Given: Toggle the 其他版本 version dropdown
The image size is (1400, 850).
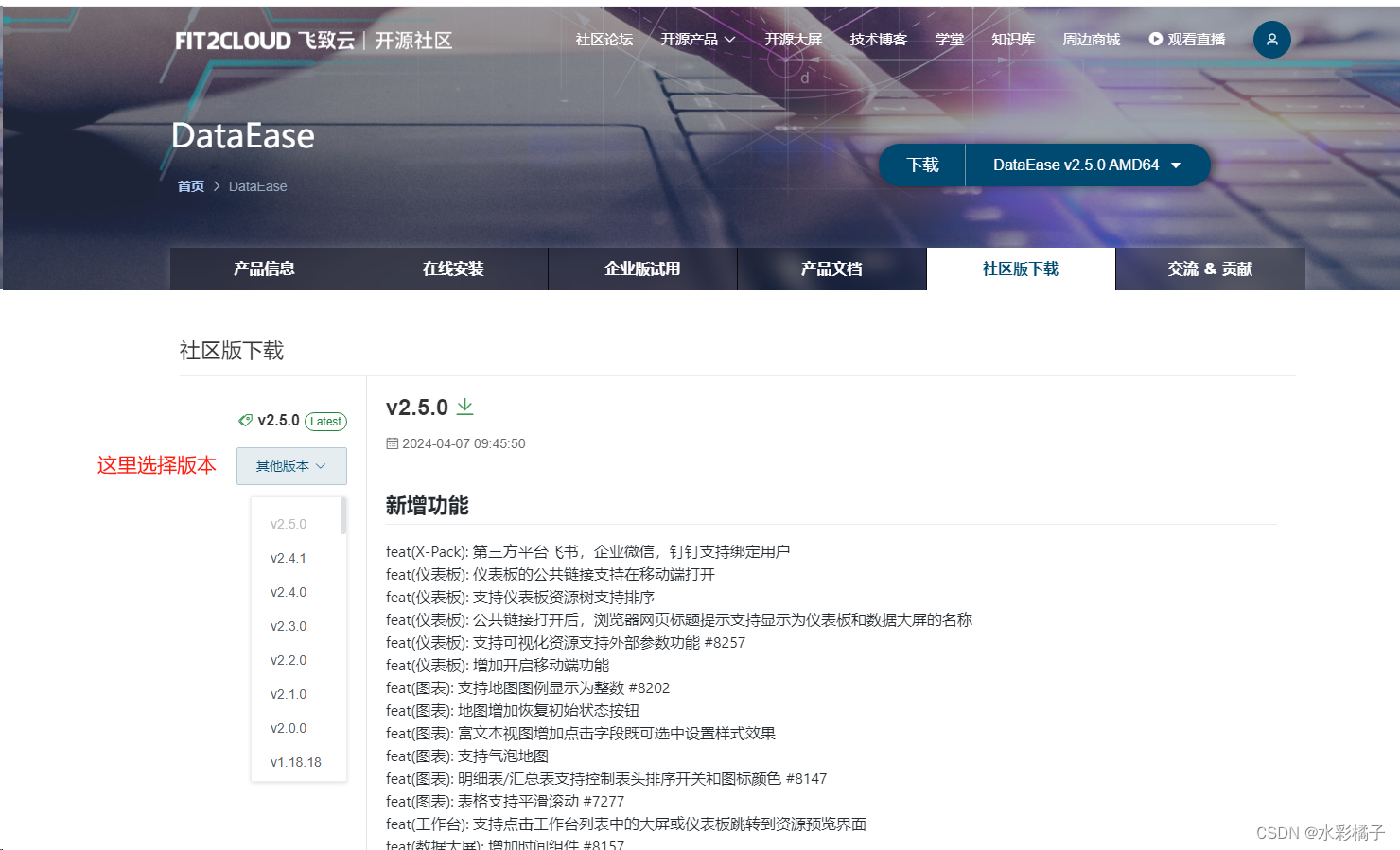Looking at the screenshot, I should tap(291, 466).
